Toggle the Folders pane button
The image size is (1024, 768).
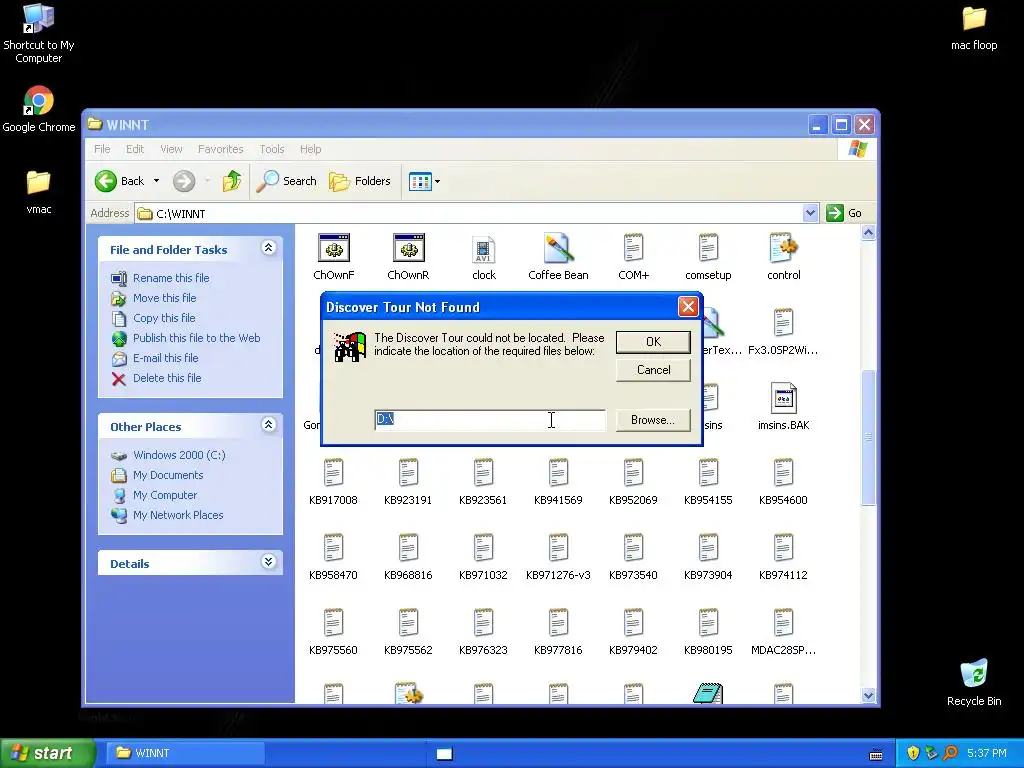tap(360, 181)
